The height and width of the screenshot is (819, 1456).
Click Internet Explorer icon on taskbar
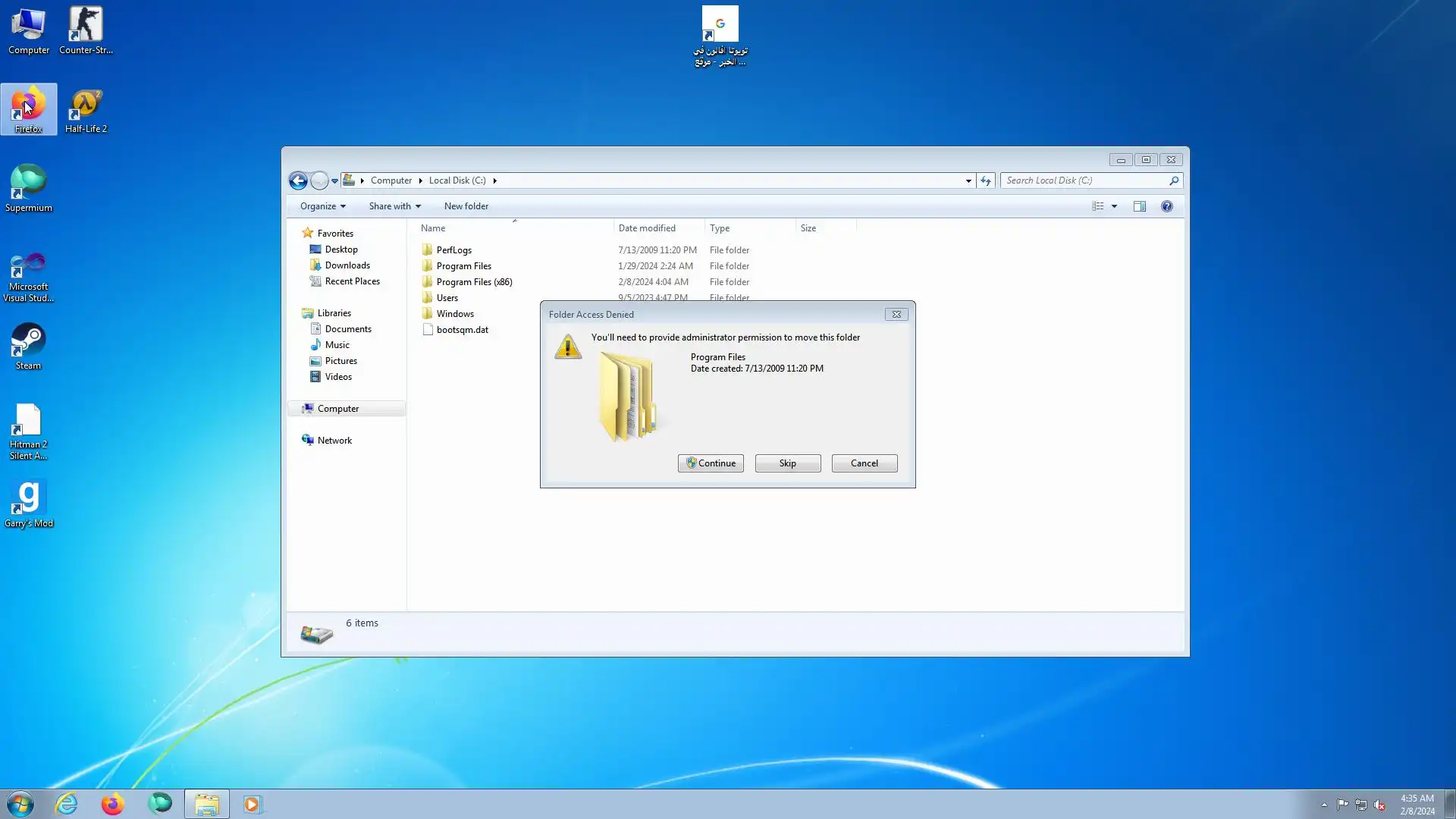tap(67, 804)
